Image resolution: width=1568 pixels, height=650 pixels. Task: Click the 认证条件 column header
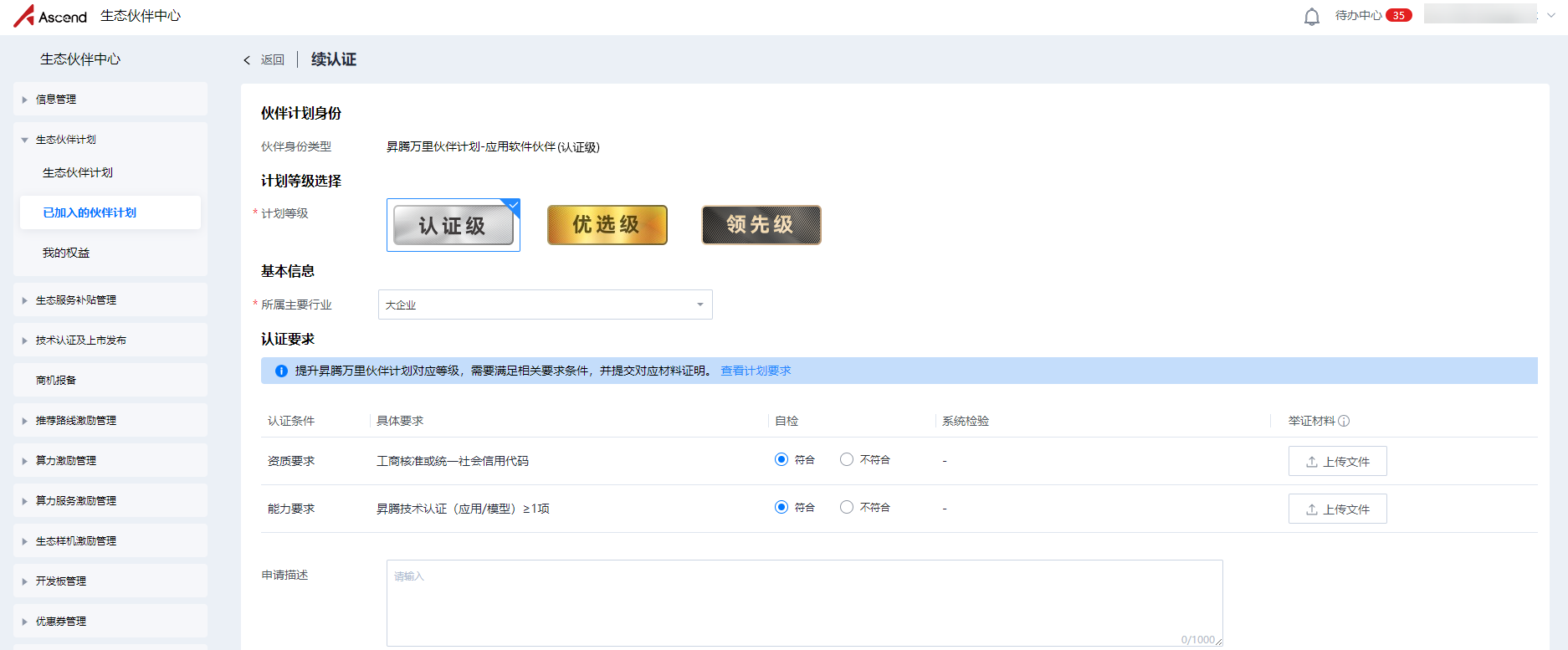(x=291, y=421)
